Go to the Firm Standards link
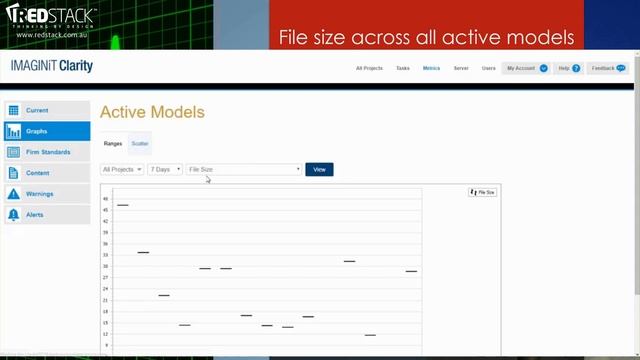The image size is (640, 360). pos(48,152)
